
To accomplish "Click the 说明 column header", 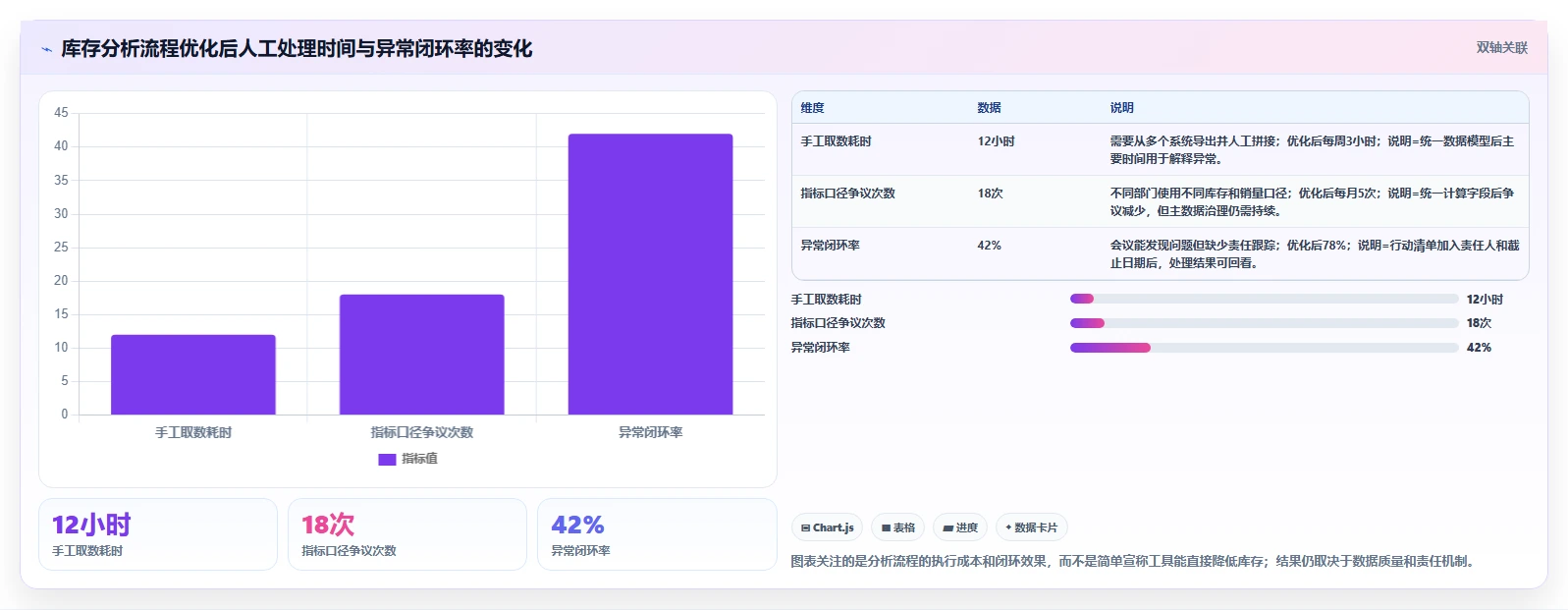I will click(1121, 108).
